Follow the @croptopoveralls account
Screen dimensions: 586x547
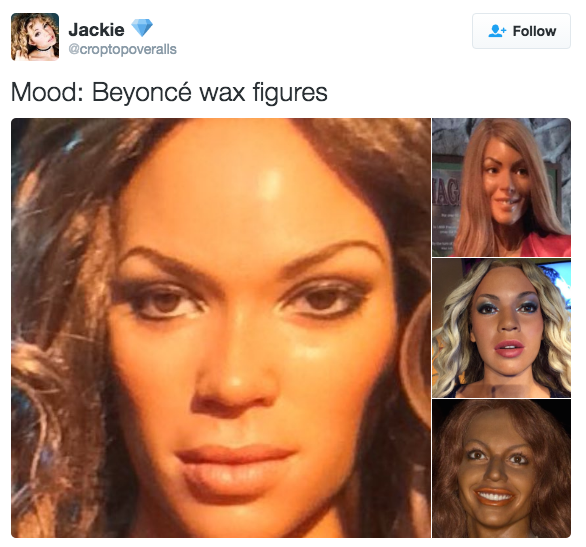coord(521,31)
